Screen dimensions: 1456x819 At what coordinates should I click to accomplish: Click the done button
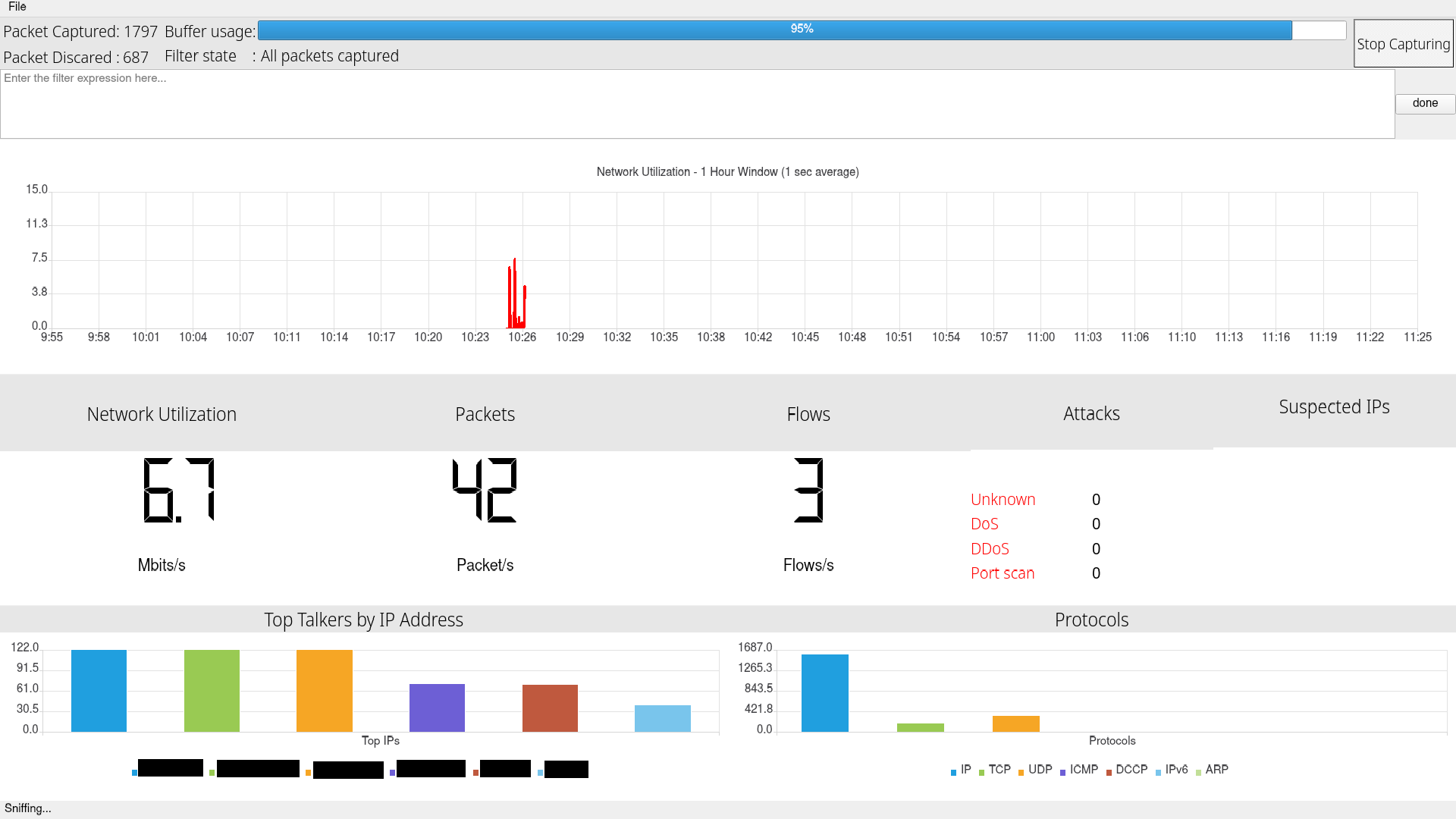(x=1425, y=104)
